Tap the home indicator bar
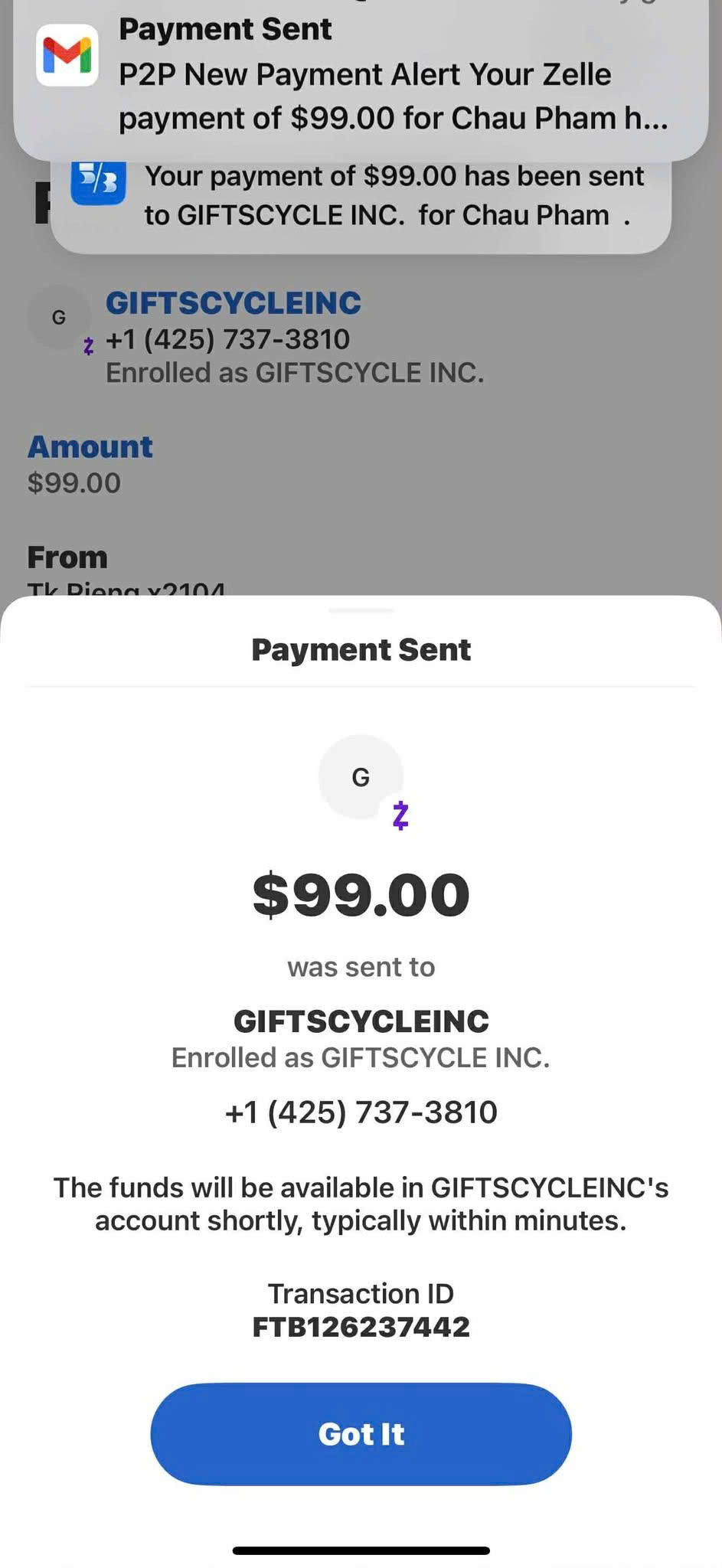Image resolution: width=722 pixels, height=1568 pixels. (361, 1550)
